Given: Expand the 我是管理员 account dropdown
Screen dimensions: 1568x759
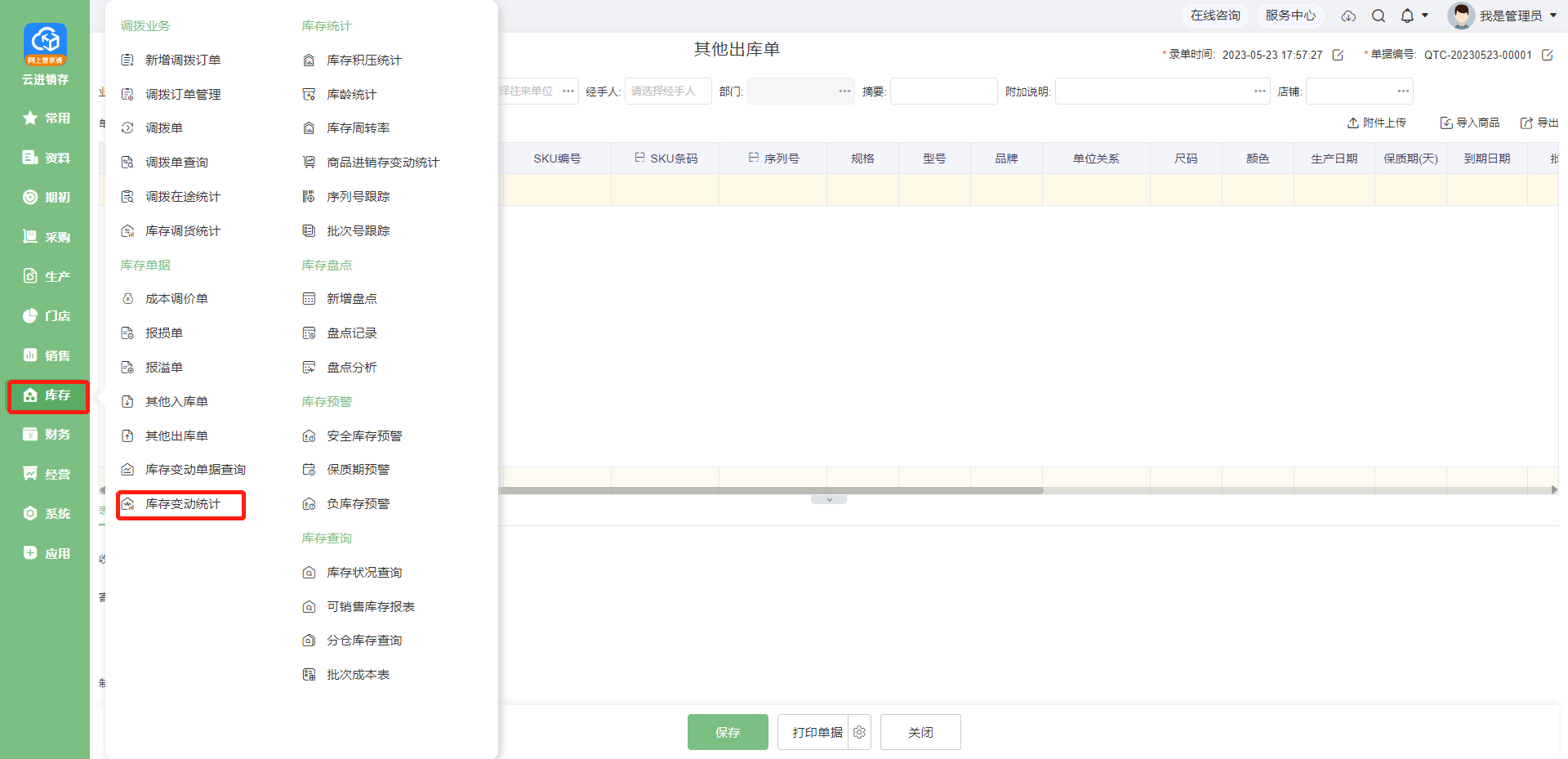Looking at the screenshot, I should [x=1553, y=16].
